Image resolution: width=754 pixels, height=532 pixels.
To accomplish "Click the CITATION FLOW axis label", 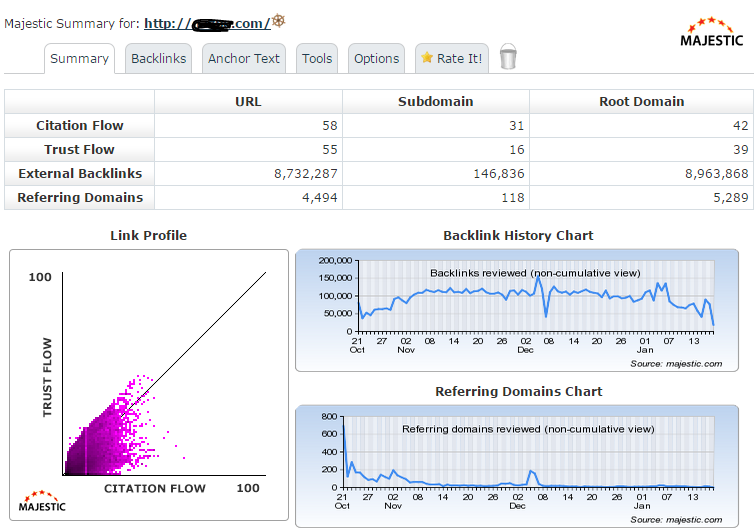I will [x=155, y=488].
